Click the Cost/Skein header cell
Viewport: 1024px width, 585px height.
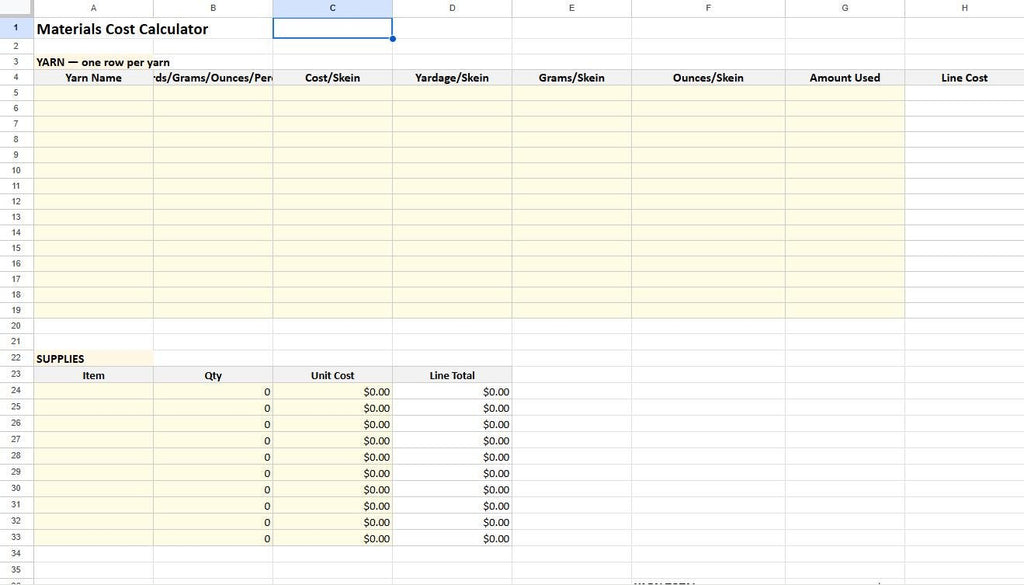click(332, 78)
